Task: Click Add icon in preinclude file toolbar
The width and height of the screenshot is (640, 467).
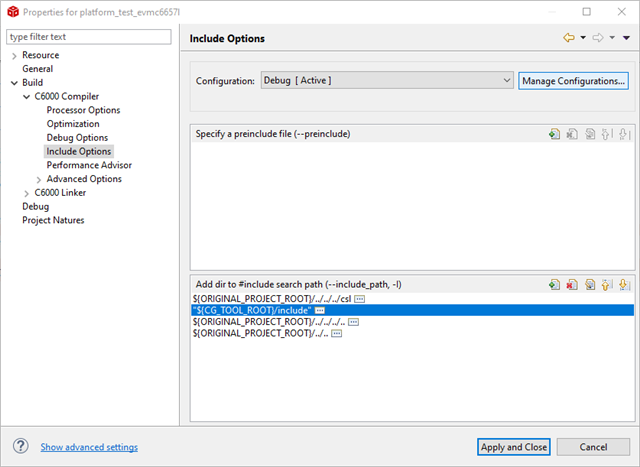Action: (554, 134)
